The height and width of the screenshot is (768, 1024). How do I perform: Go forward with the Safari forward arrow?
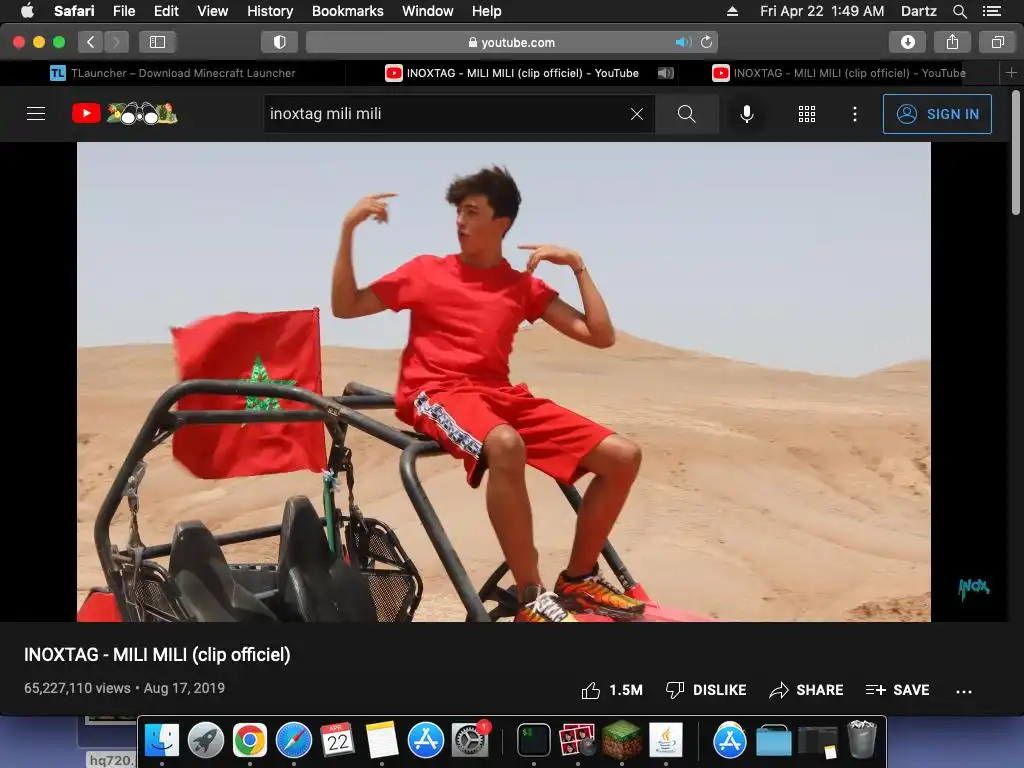coord(116,42)
